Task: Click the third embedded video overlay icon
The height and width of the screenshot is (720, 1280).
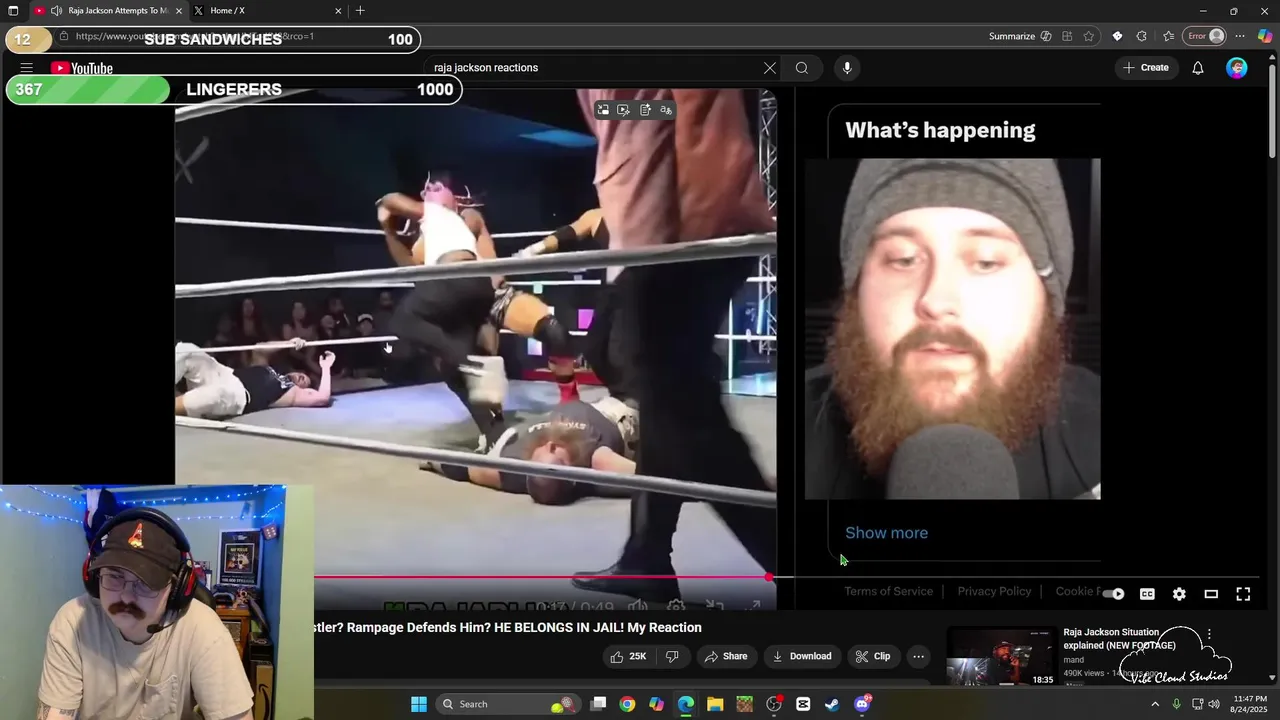Action: (645, 110)
